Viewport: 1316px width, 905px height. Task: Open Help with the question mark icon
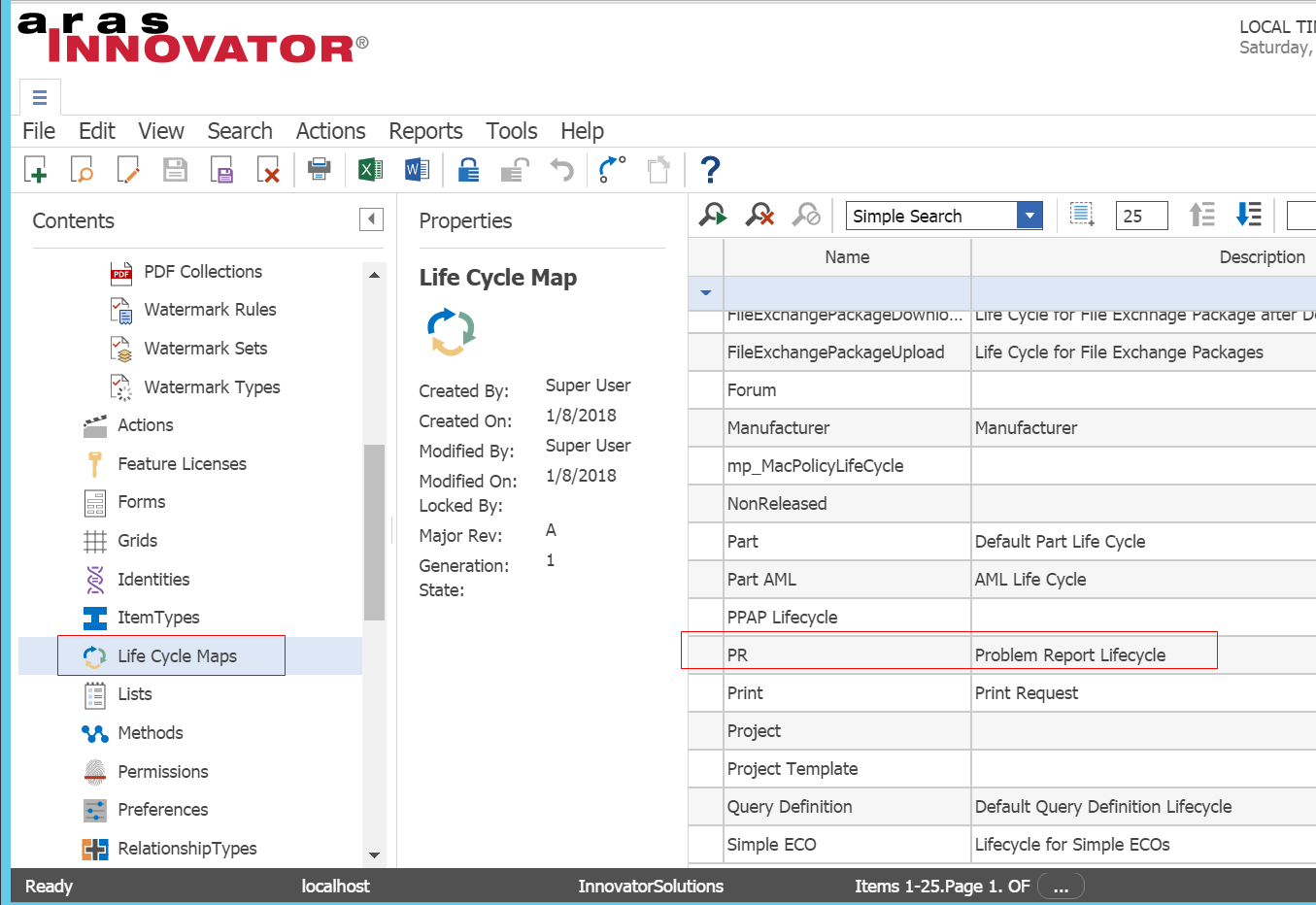pos(710,169)
